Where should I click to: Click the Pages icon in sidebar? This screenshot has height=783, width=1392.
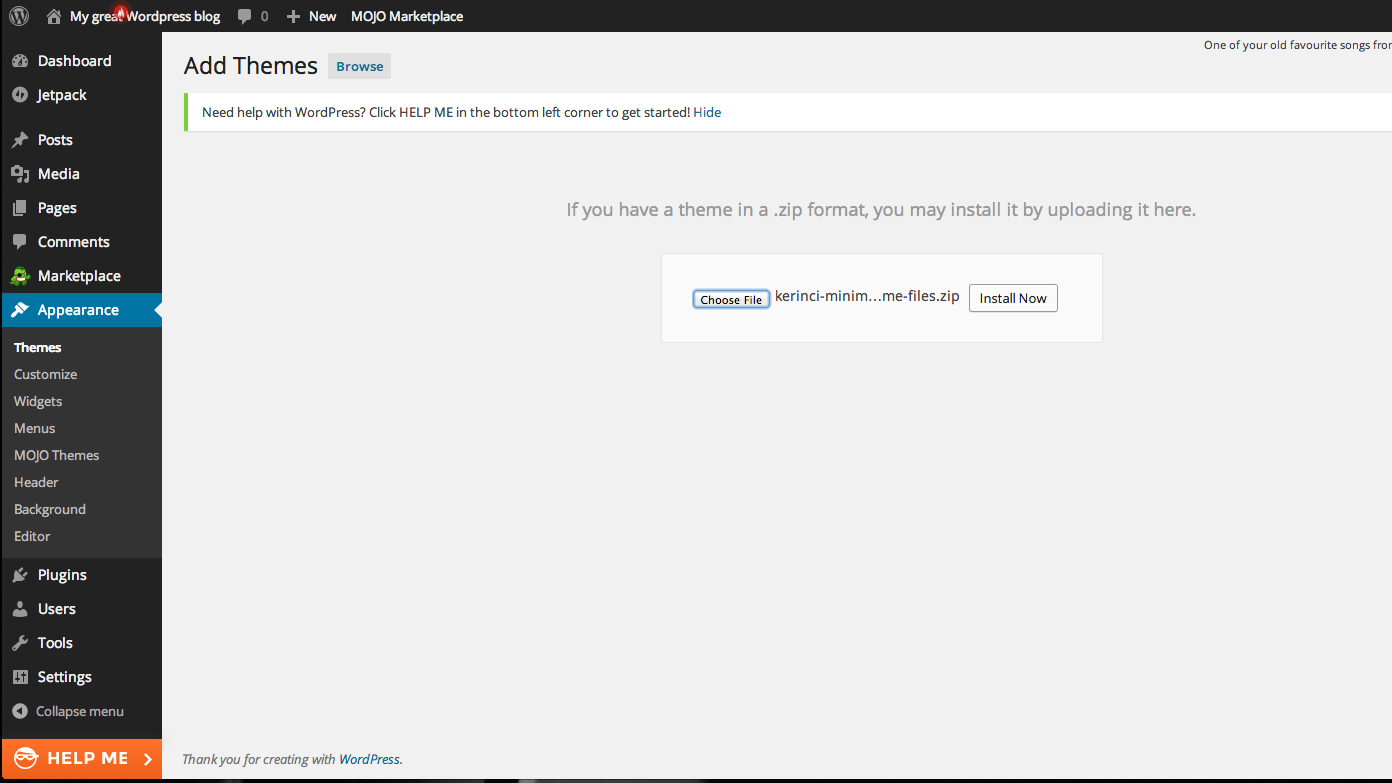[x=20, y=208]
